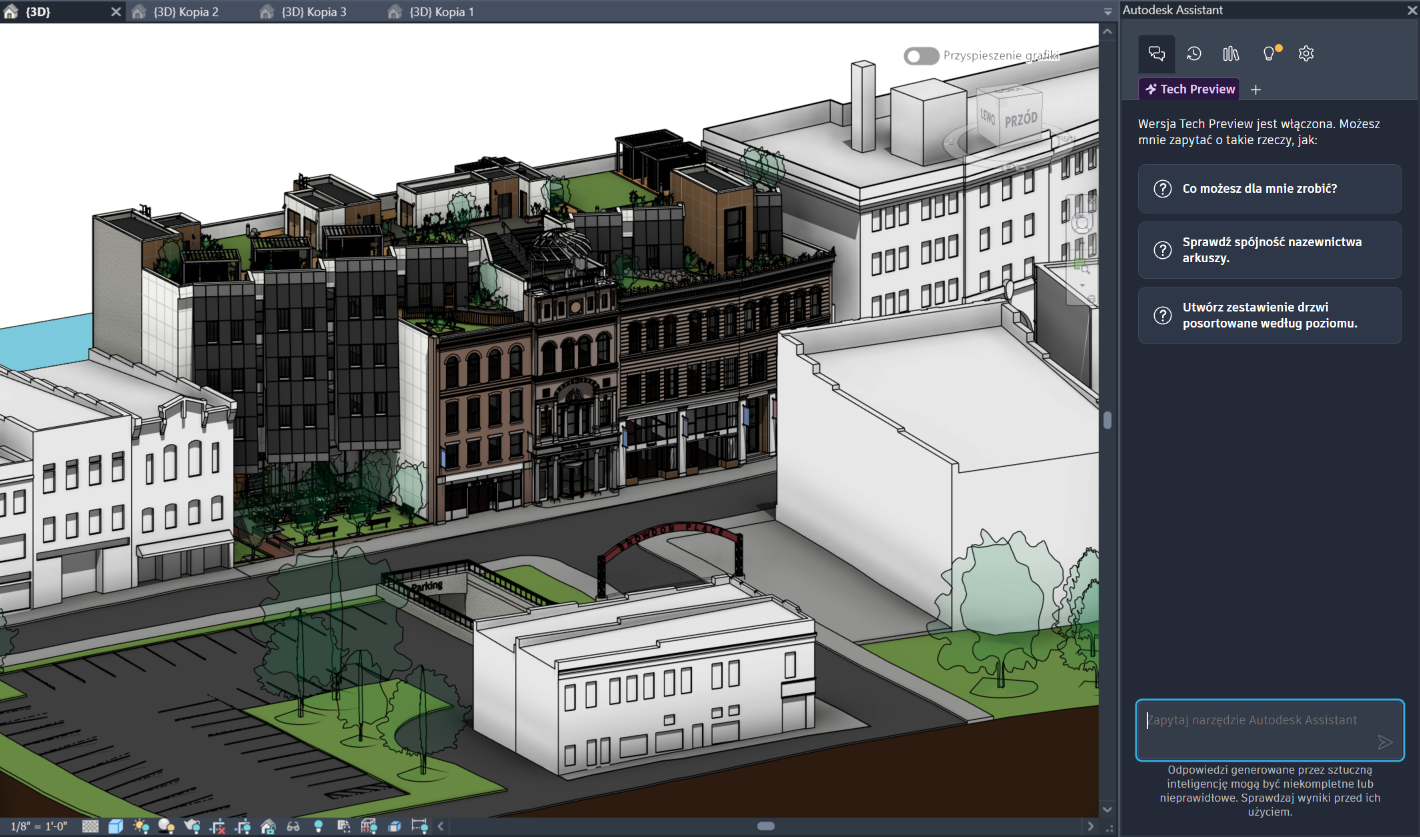Open chat history clock icon
The image size is (1420, 837).
tap(1194, 54)
